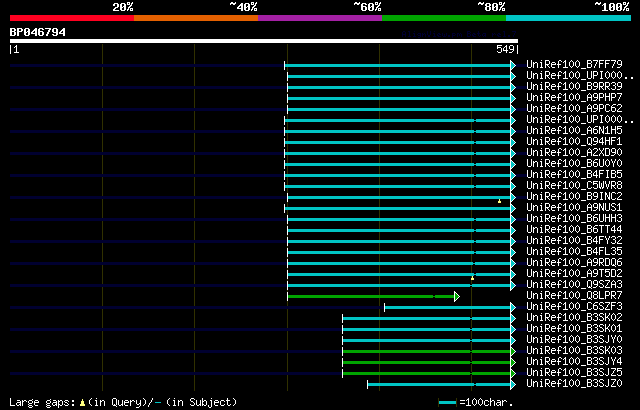Click the green alignment bar of B3SJZ5
The width and height of the screenshot is (640, 410).
pos(427,373)
